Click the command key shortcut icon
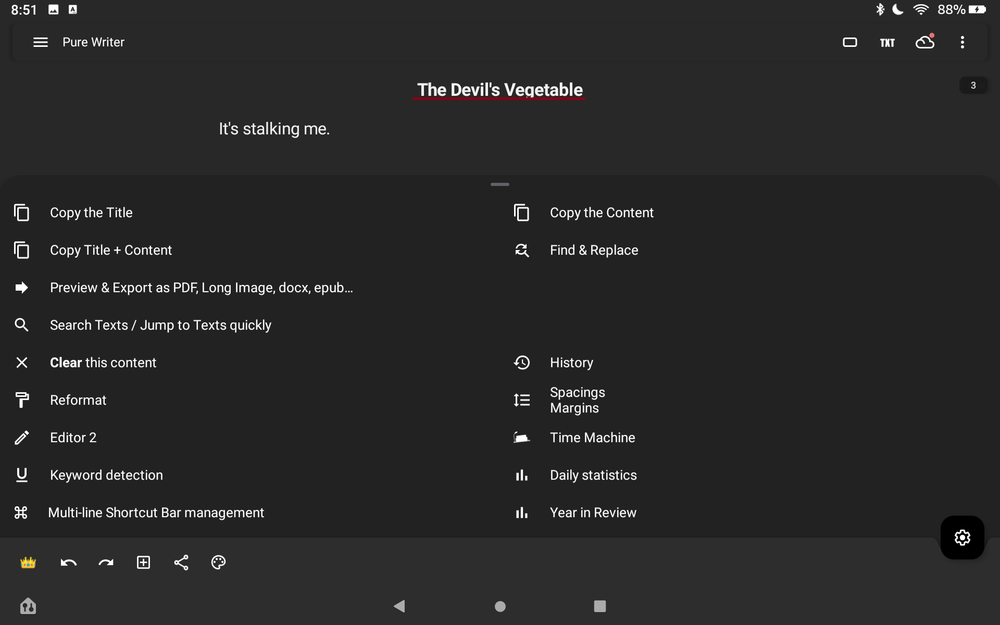 coord(21,513)
